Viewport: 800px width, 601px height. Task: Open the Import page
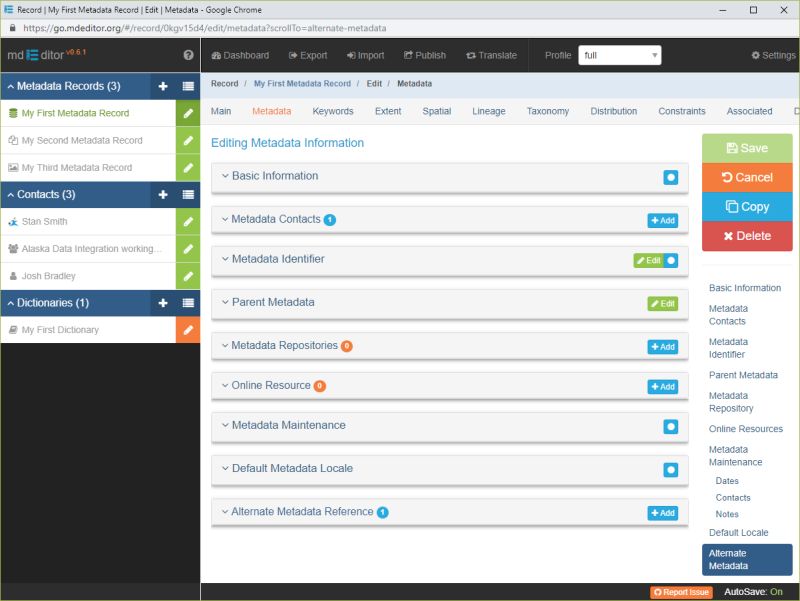365,55
